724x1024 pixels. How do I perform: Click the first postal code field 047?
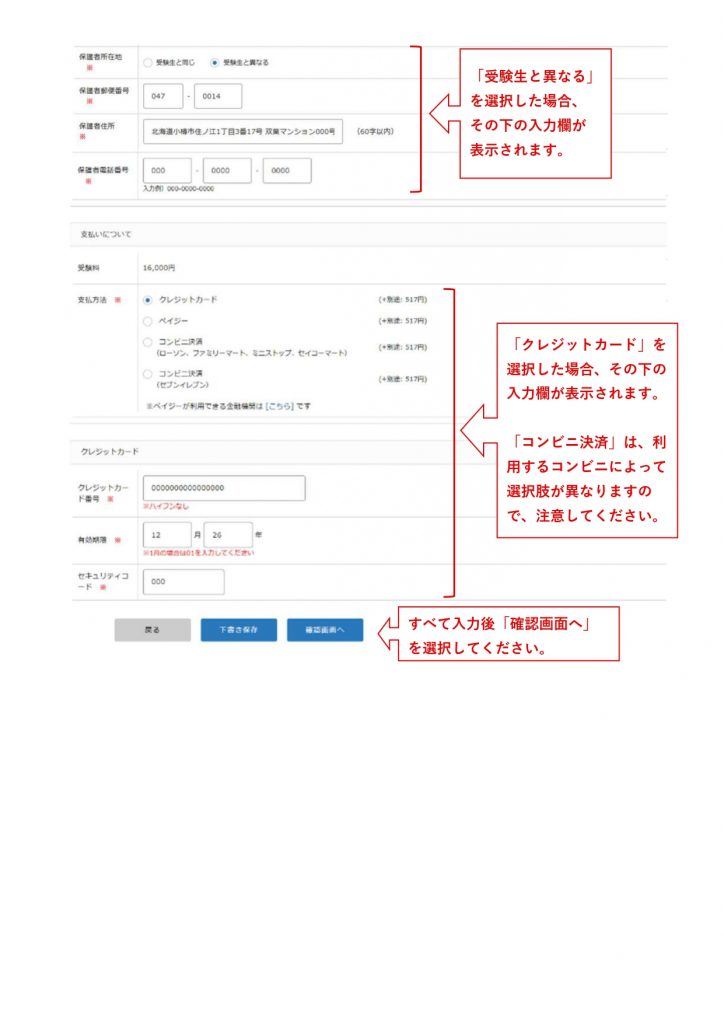pyautogui.click(x=164, y=96)
